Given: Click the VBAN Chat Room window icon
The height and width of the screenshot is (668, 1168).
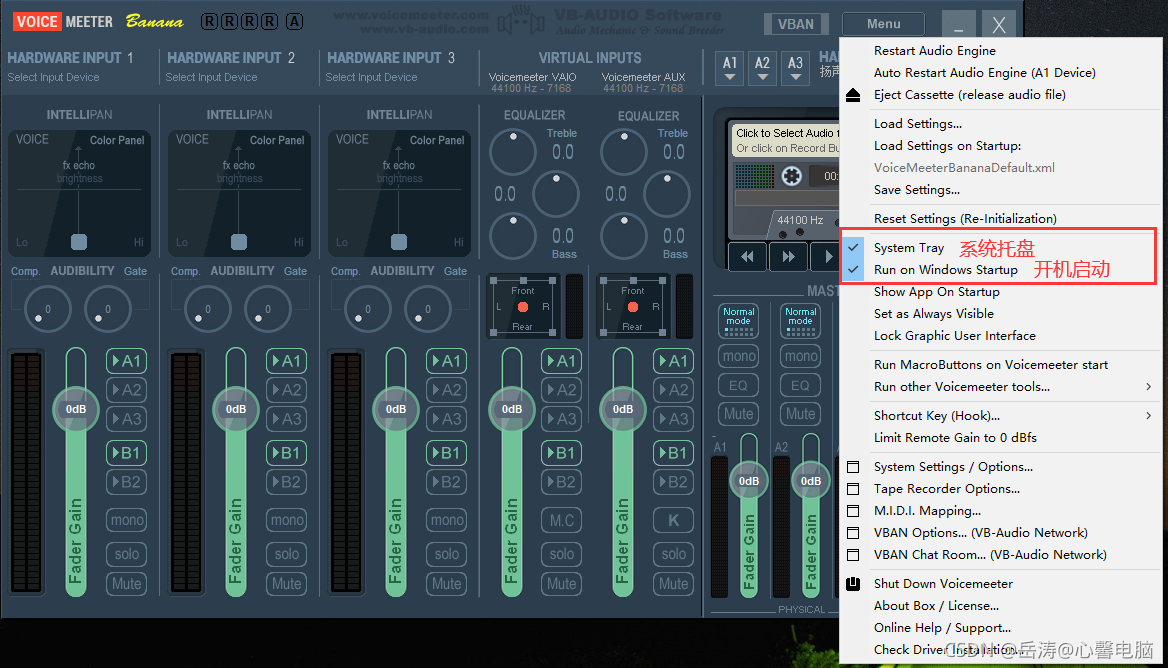Looking at the screenshot, I should (853, 555).
